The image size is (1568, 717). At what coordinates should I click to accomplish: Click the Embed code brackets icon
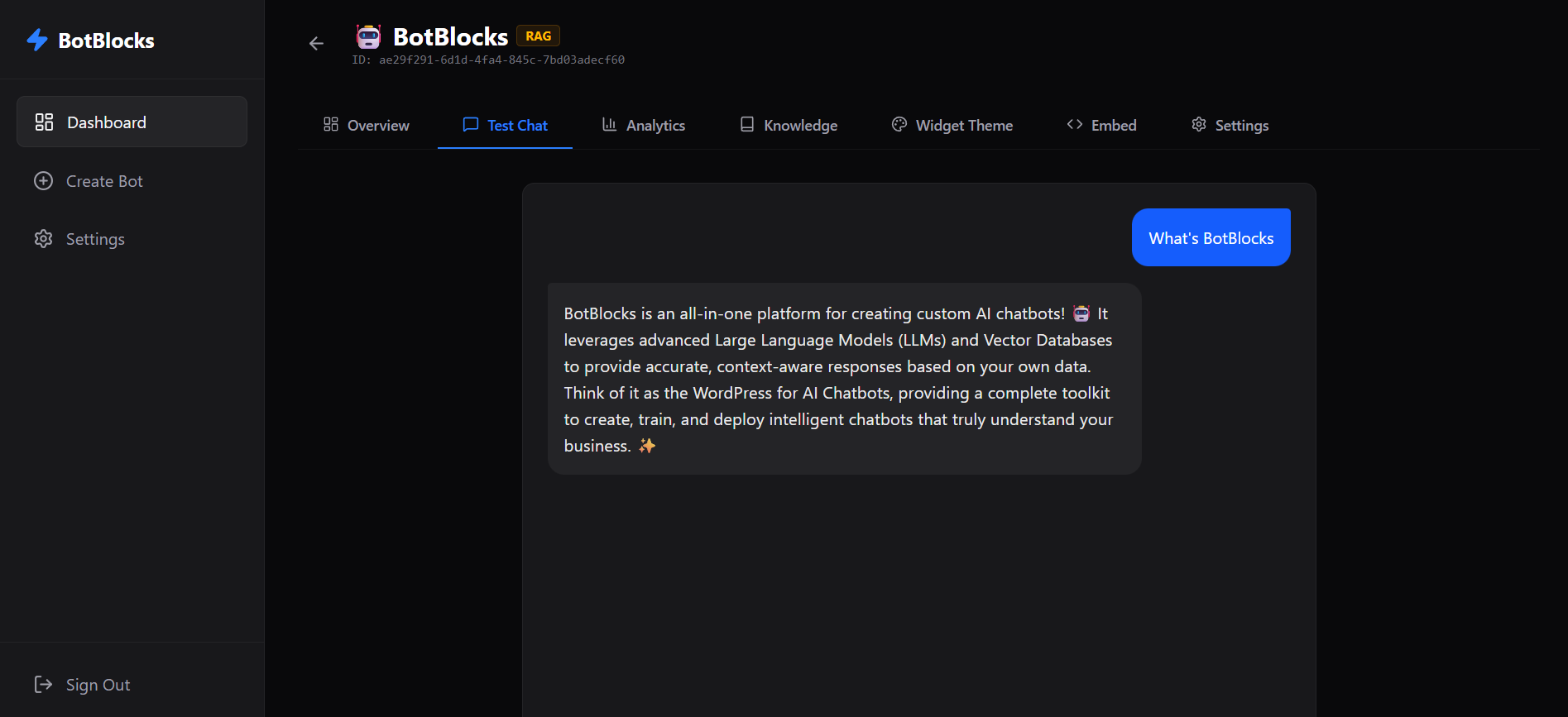tap(1075, 124)
